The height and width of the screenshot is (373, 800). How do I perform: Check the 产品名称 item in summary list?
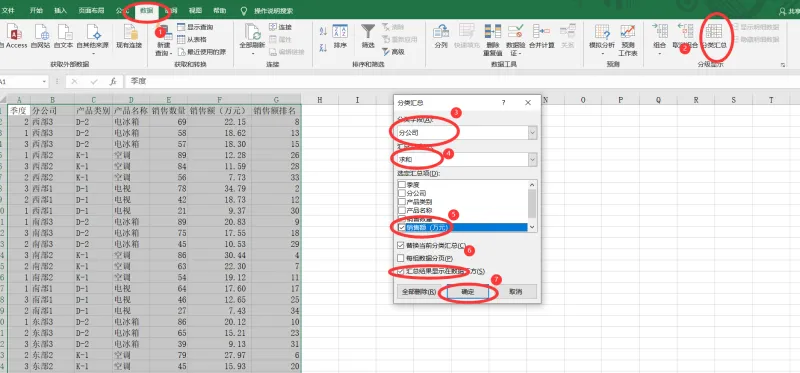click(402, 210)
